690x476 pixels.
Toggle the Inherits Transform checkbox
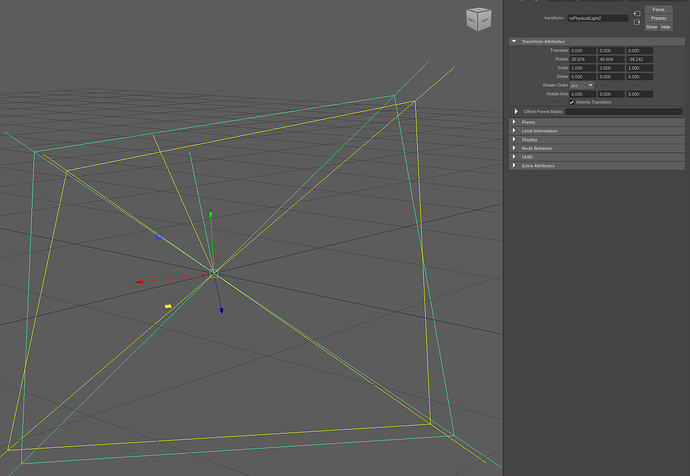[x=572, y=101]
